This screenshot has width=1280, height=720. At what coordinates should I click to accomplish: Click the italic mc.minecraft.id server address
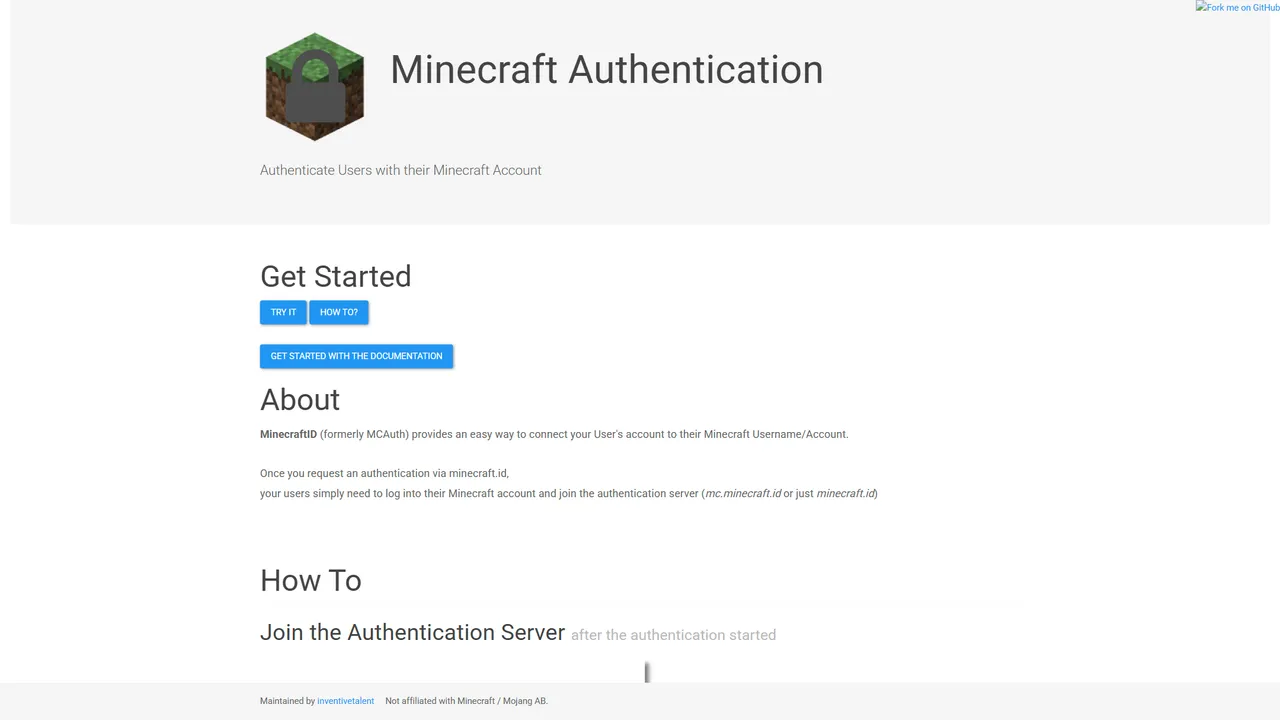(x=743, y=493)
